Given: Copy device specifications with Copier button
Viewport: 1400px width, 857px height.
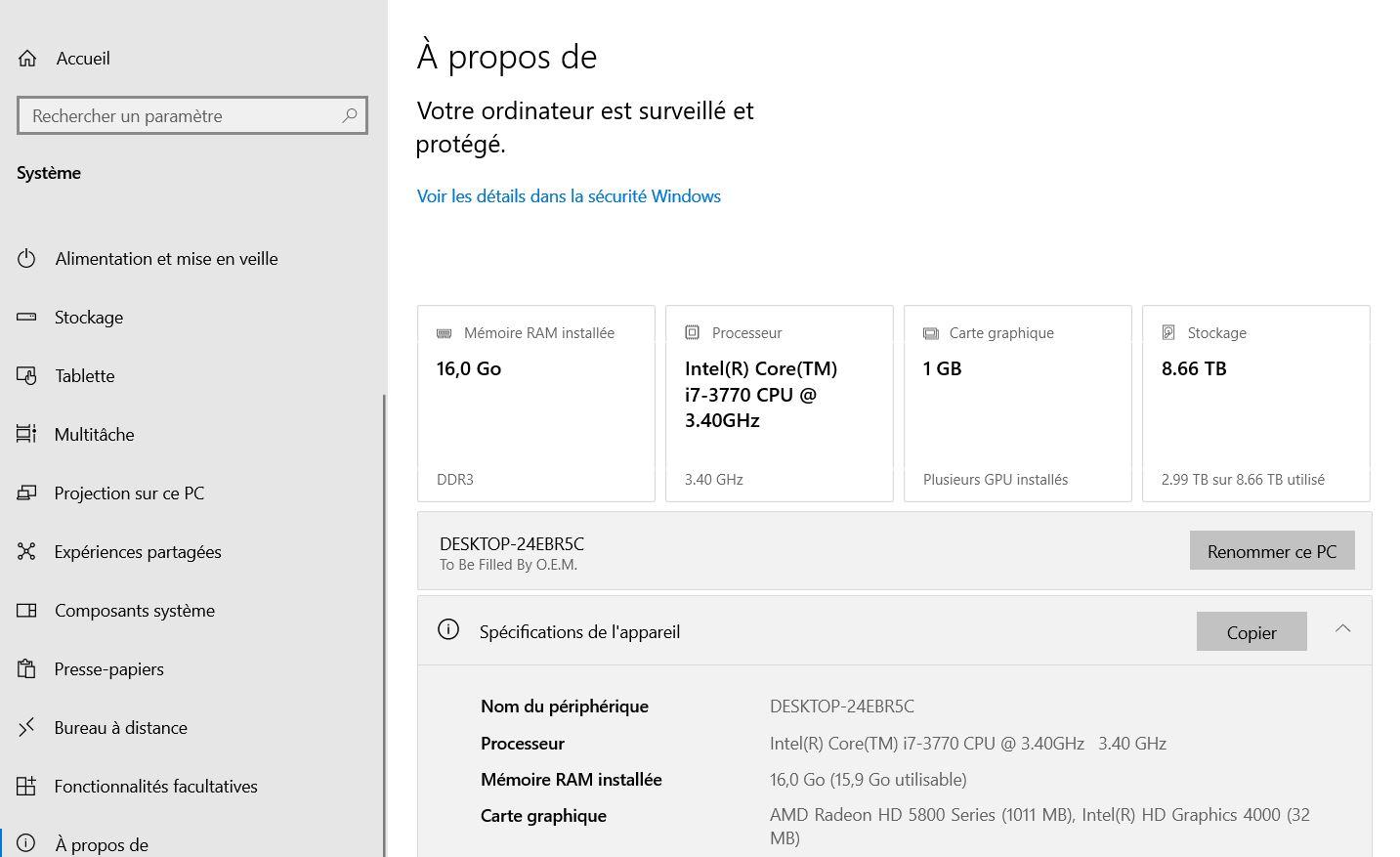Looking at the screenshot, I should point(1251,632).
